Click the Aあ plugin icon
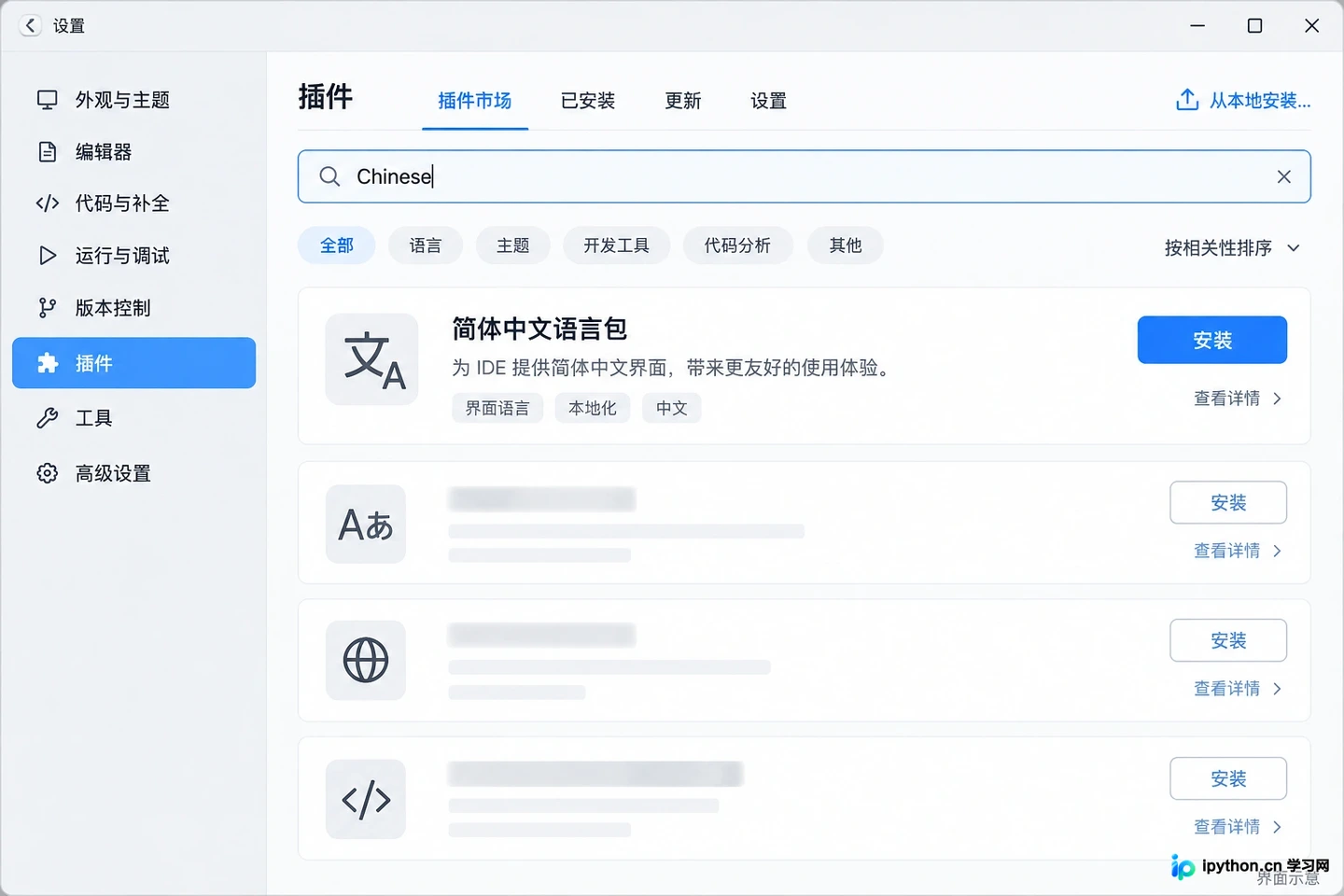The image size is (1344, 896). tap(366, 524)
